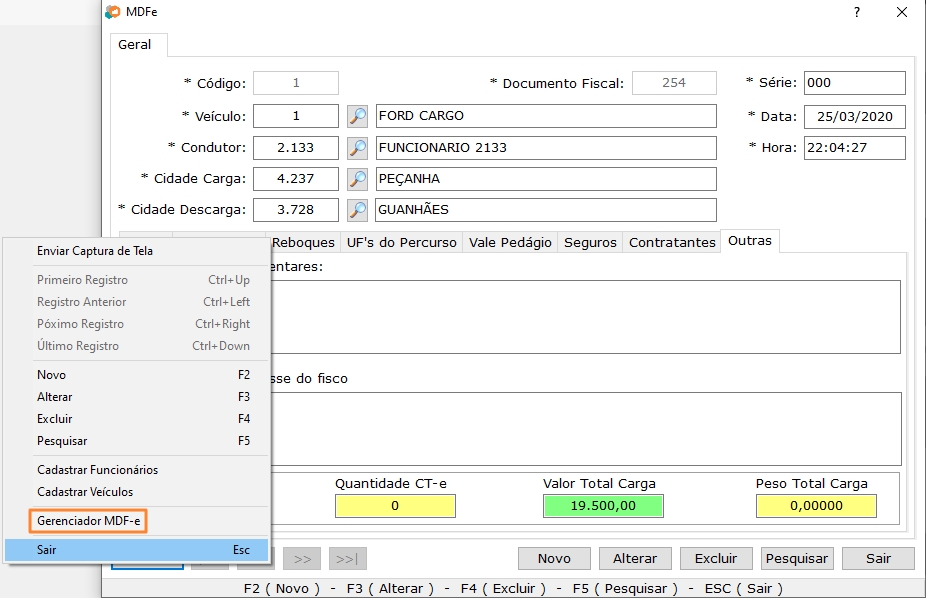
Task: Click the Série input field
Action: 854,83
